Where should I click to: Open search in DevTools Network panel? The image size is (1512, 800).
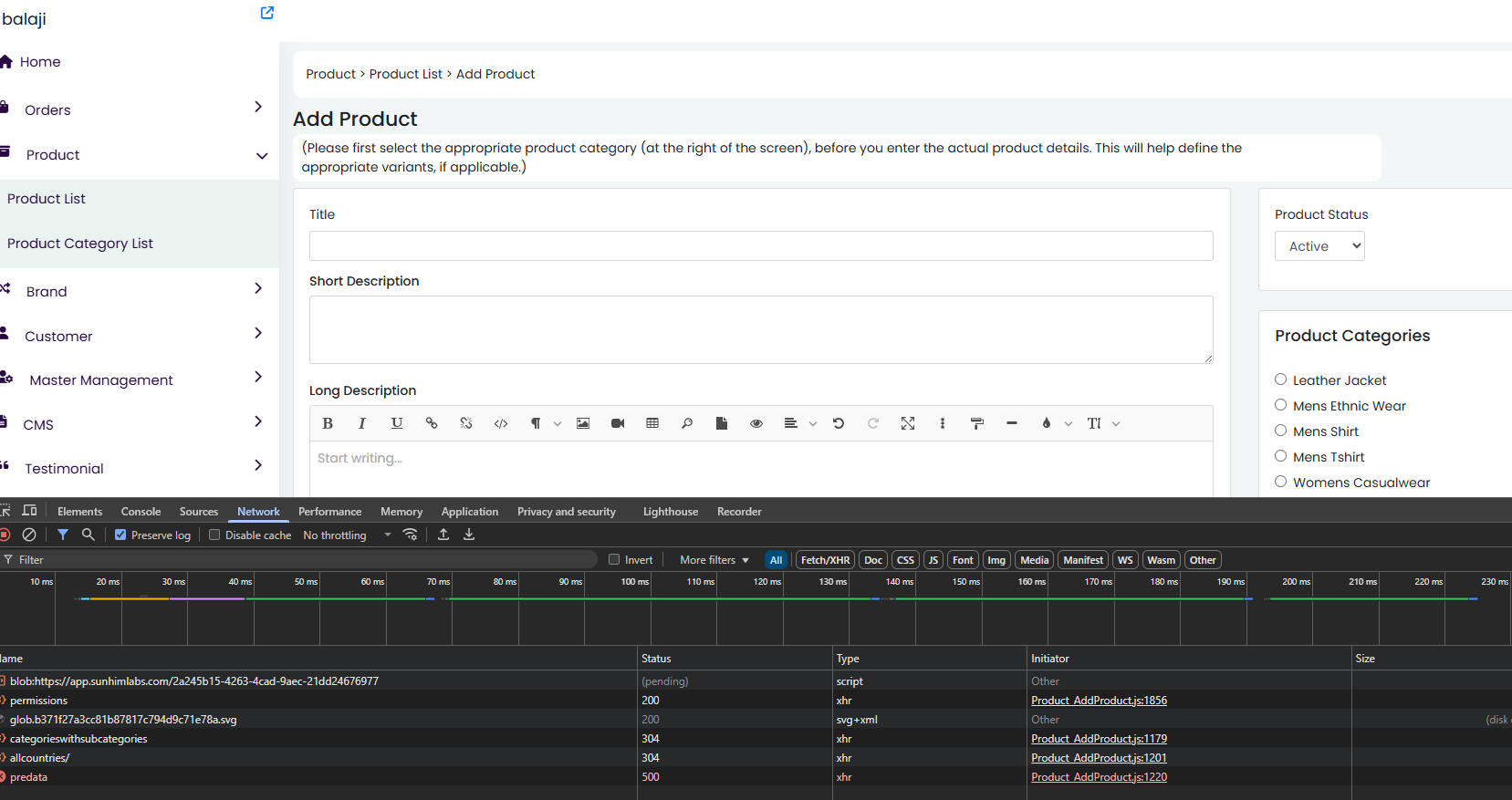89,535
